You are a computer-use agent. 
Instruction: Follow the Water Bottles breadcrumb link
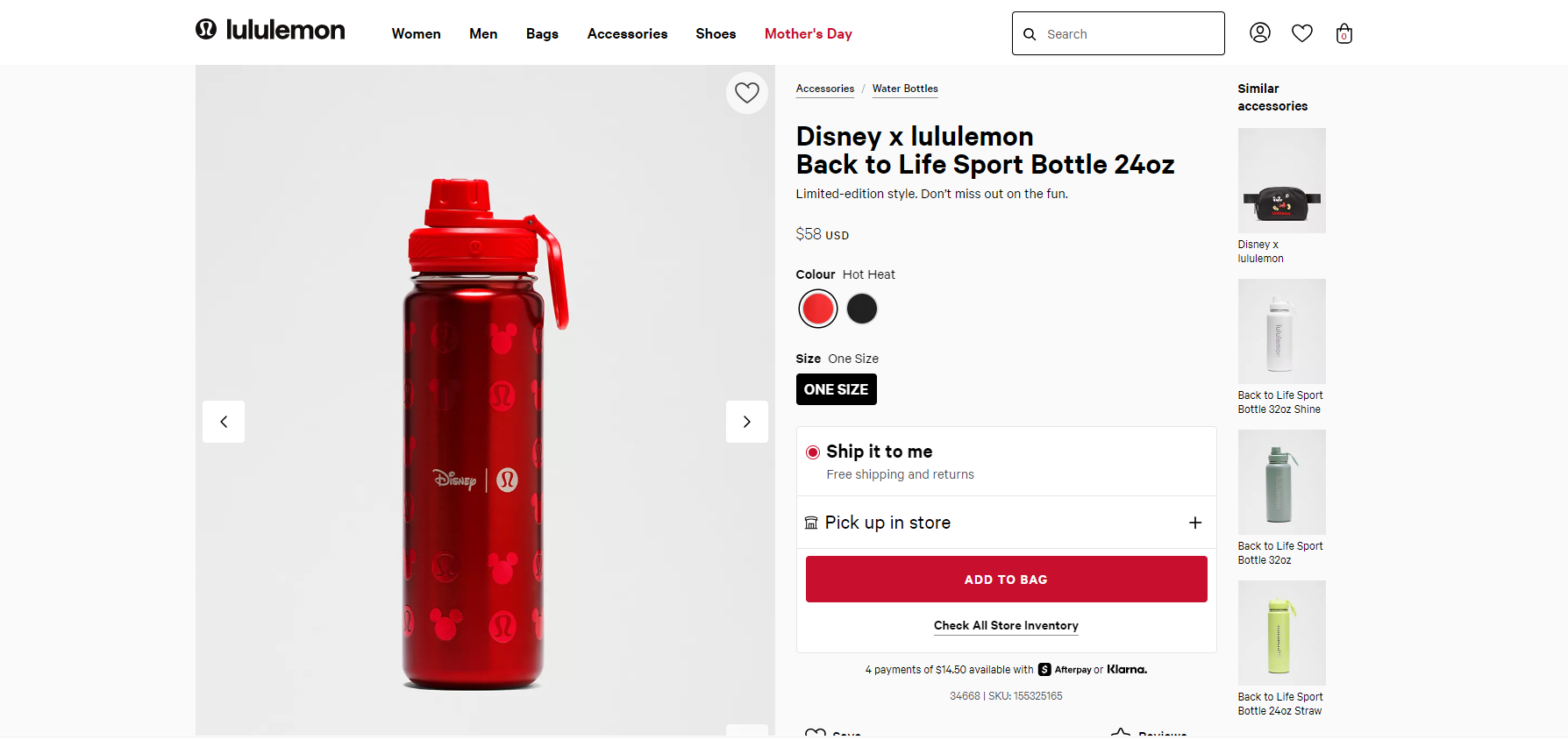(905, 89)
